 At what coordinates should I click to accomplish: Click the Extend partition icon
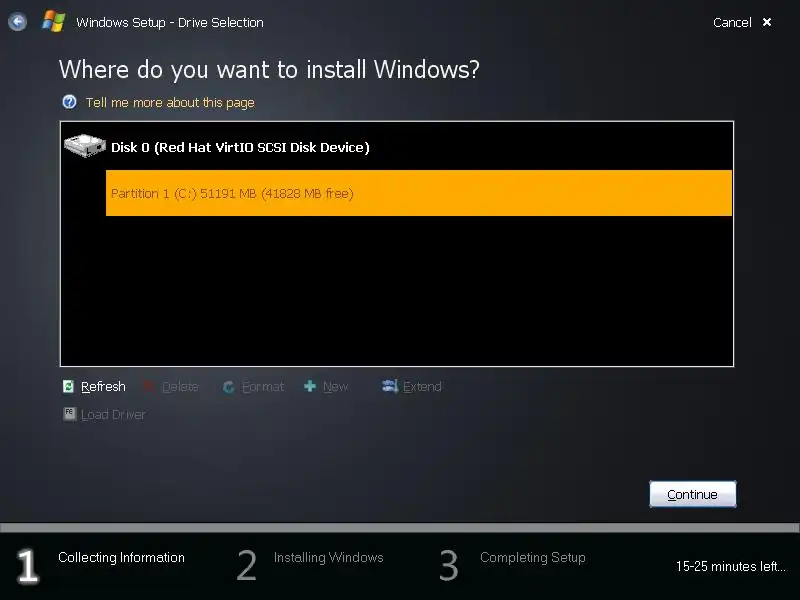tap(390, 386)
